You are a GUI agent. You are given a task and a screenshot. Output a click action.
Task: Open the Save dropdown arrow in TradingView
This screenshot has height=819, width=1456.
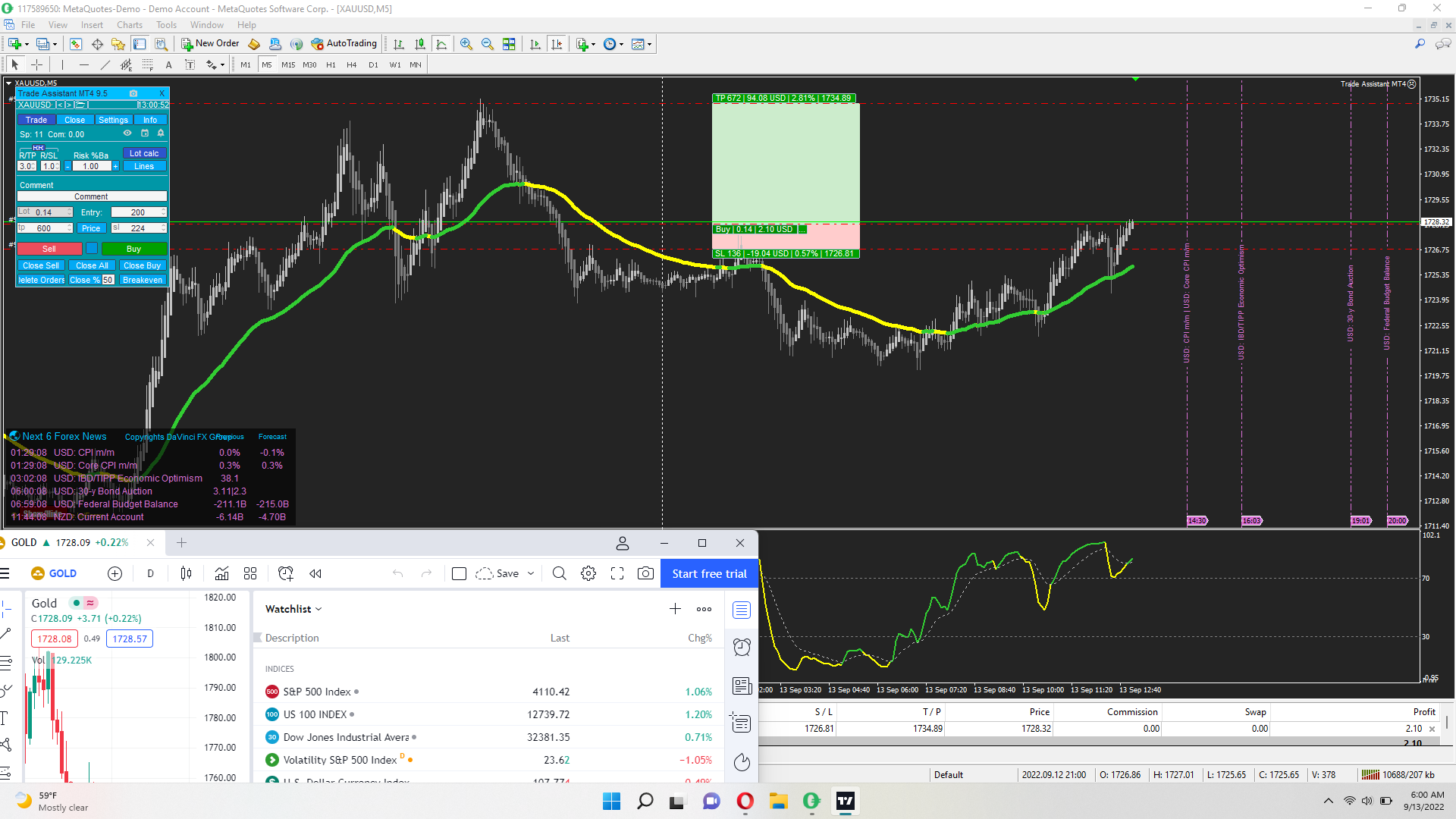point(531,574)
